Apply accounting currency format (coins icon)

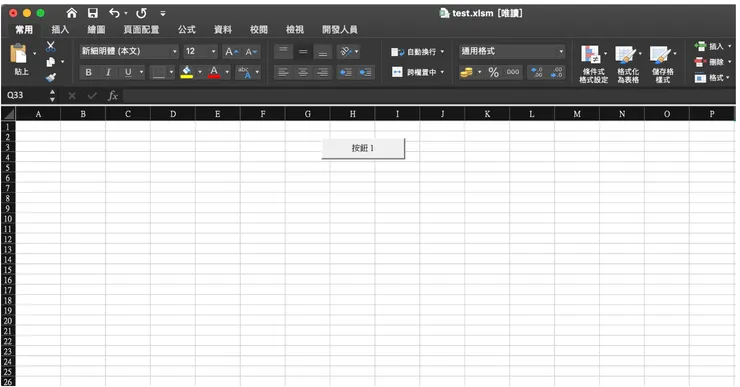click(x=466, y=72)
